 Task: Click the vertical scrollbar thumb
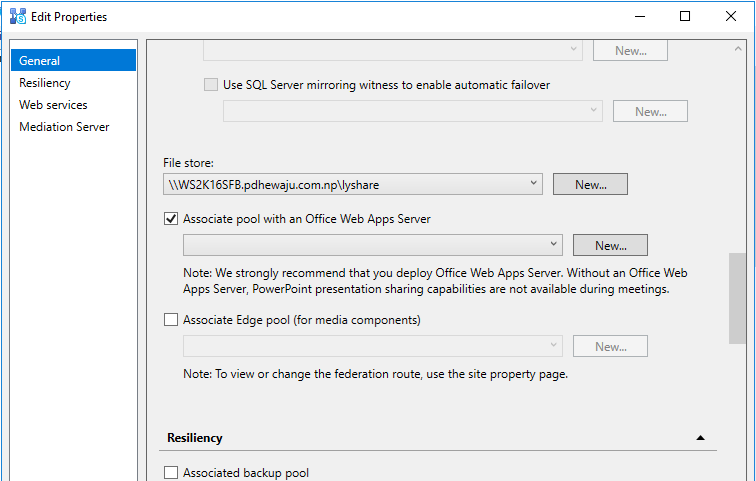click(x=737, y=298)
